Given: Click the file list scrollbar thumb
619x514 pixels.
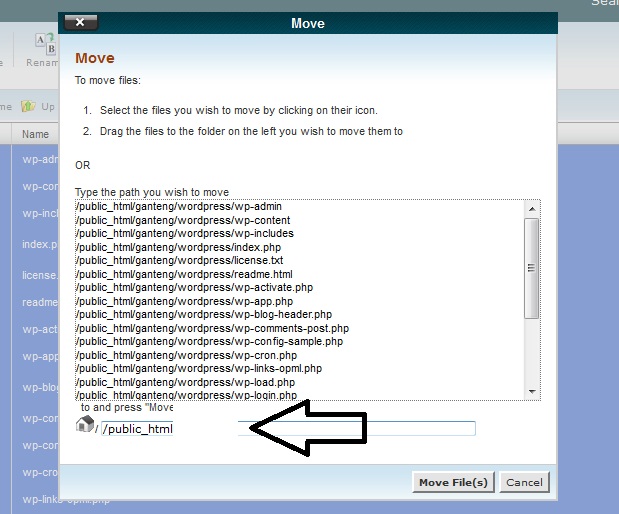Looking at the screenshot, I should 531,268.
